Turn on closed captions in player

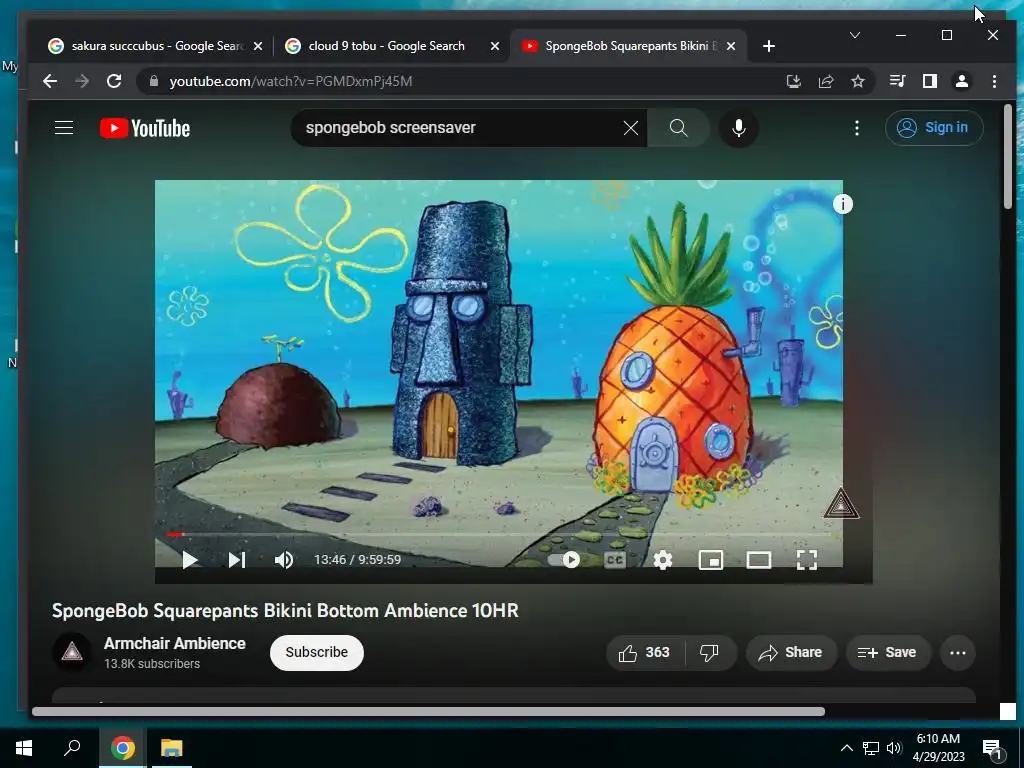pos(615,560)
